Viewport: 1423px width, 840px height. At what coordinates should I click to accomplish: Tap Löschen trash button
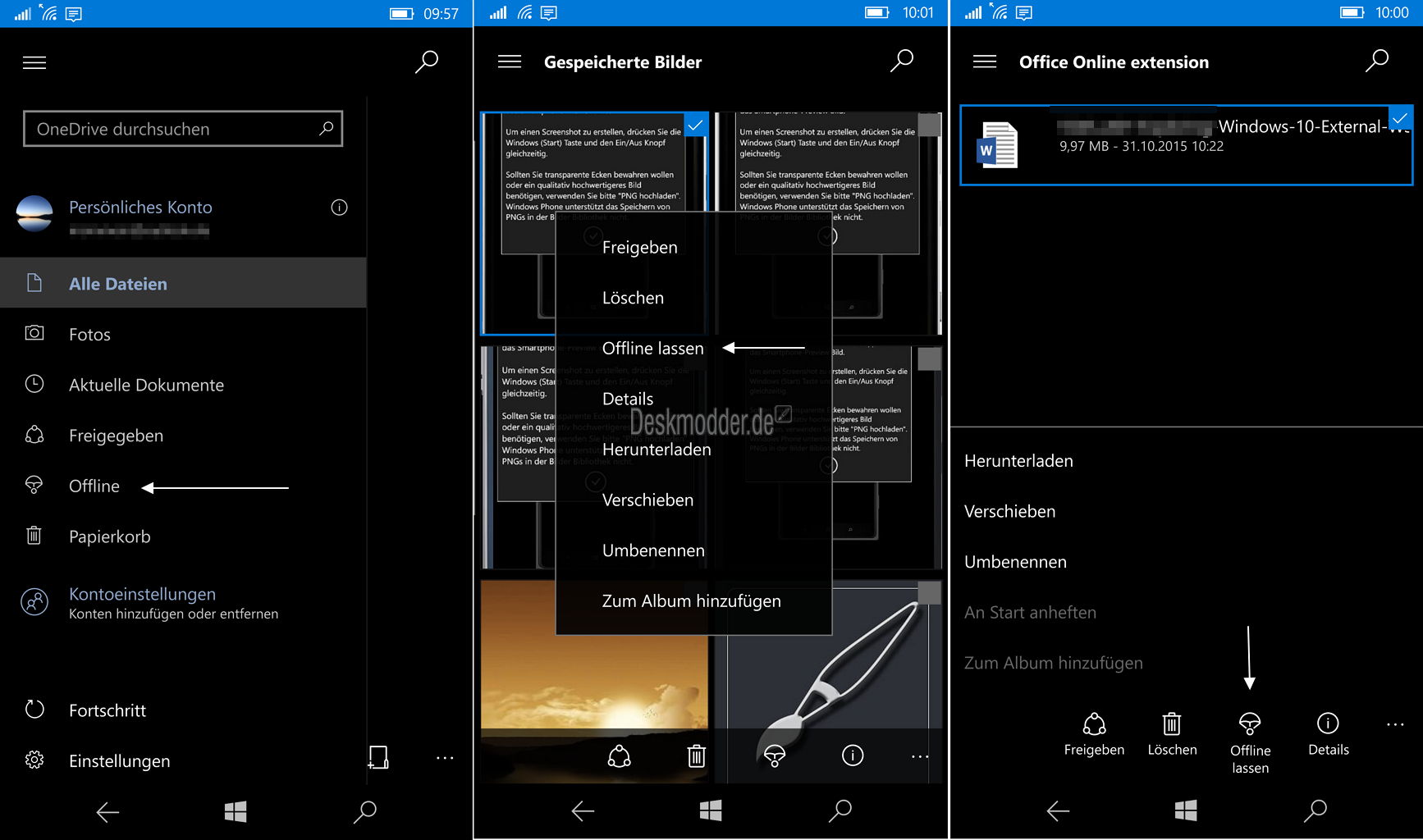(x=1172, y=735)
